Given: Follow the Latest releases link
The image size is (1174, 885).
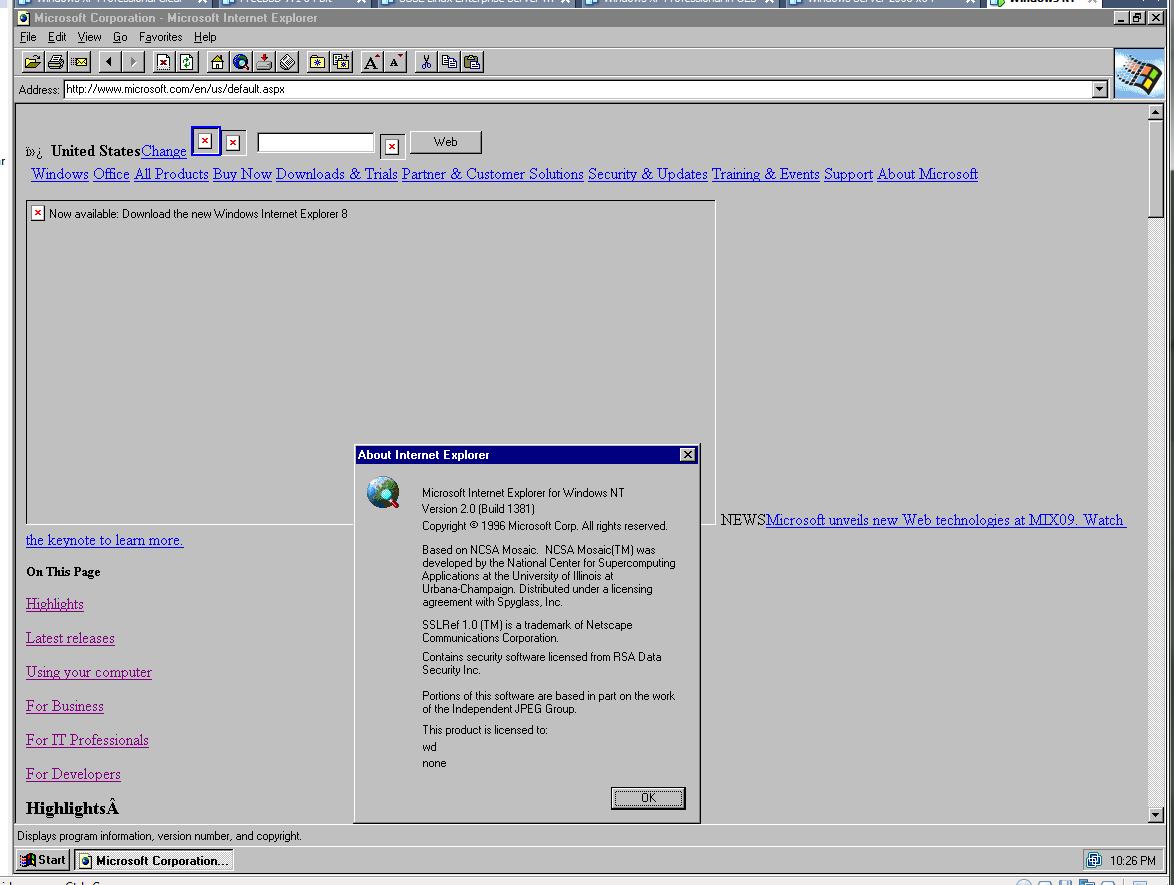Looking at the screenshot, I should click(x=70, y=638).
